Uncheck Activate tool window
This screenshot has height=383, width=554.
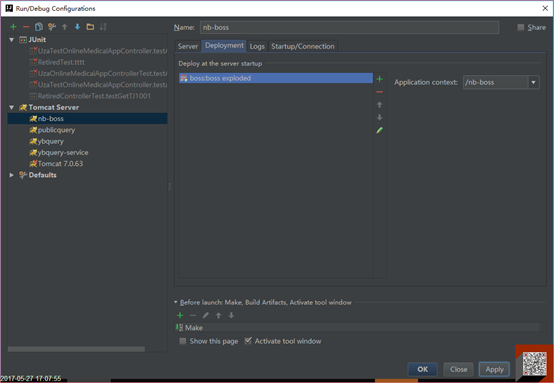click(248, 341)
